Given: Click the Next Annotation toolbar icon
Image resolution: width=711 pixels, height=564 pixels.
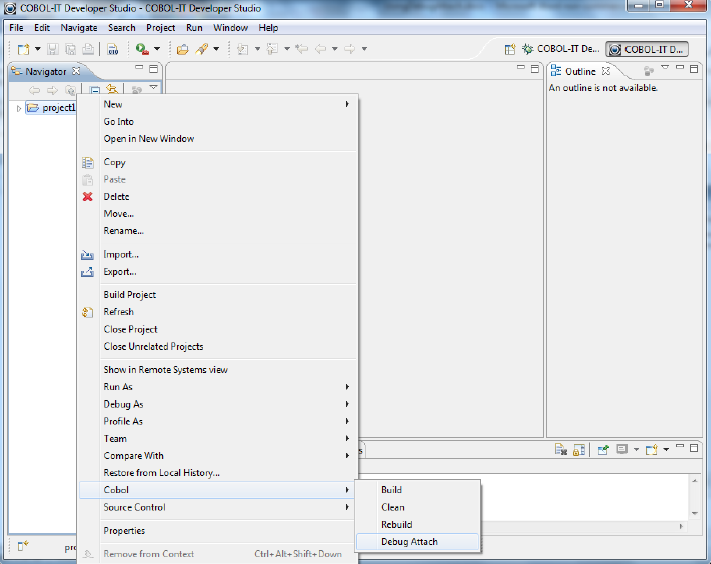Looking at the screenshot, I should (243, 49).
